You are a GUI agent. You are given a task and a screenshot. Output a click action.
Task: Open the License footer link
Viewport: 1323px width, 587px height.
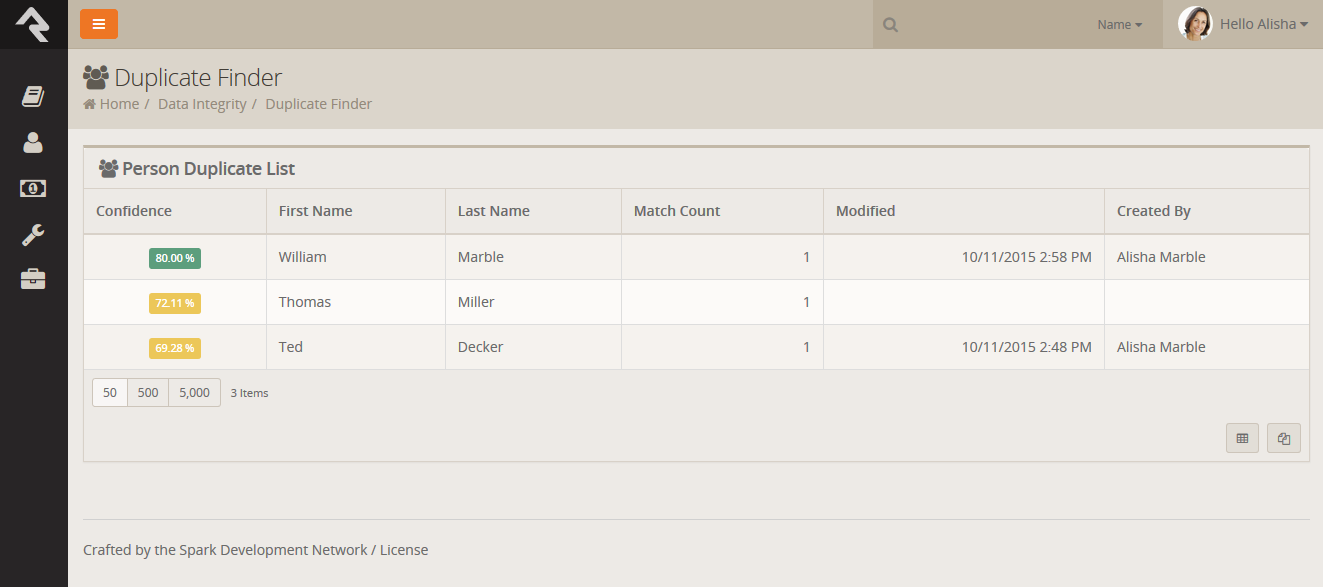click(x=404, y=550)
